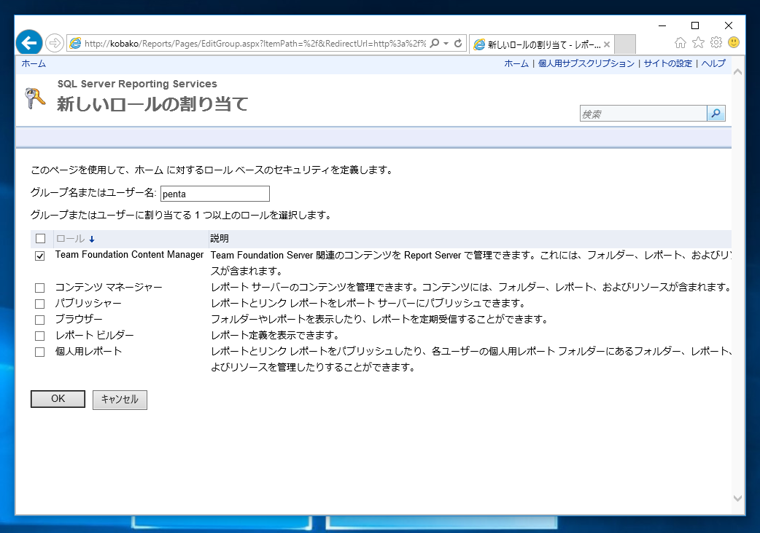760x533 pixels.
Task: Open the address bar autocomplete dropdown arrow
Action: click(x=446, y=43)
